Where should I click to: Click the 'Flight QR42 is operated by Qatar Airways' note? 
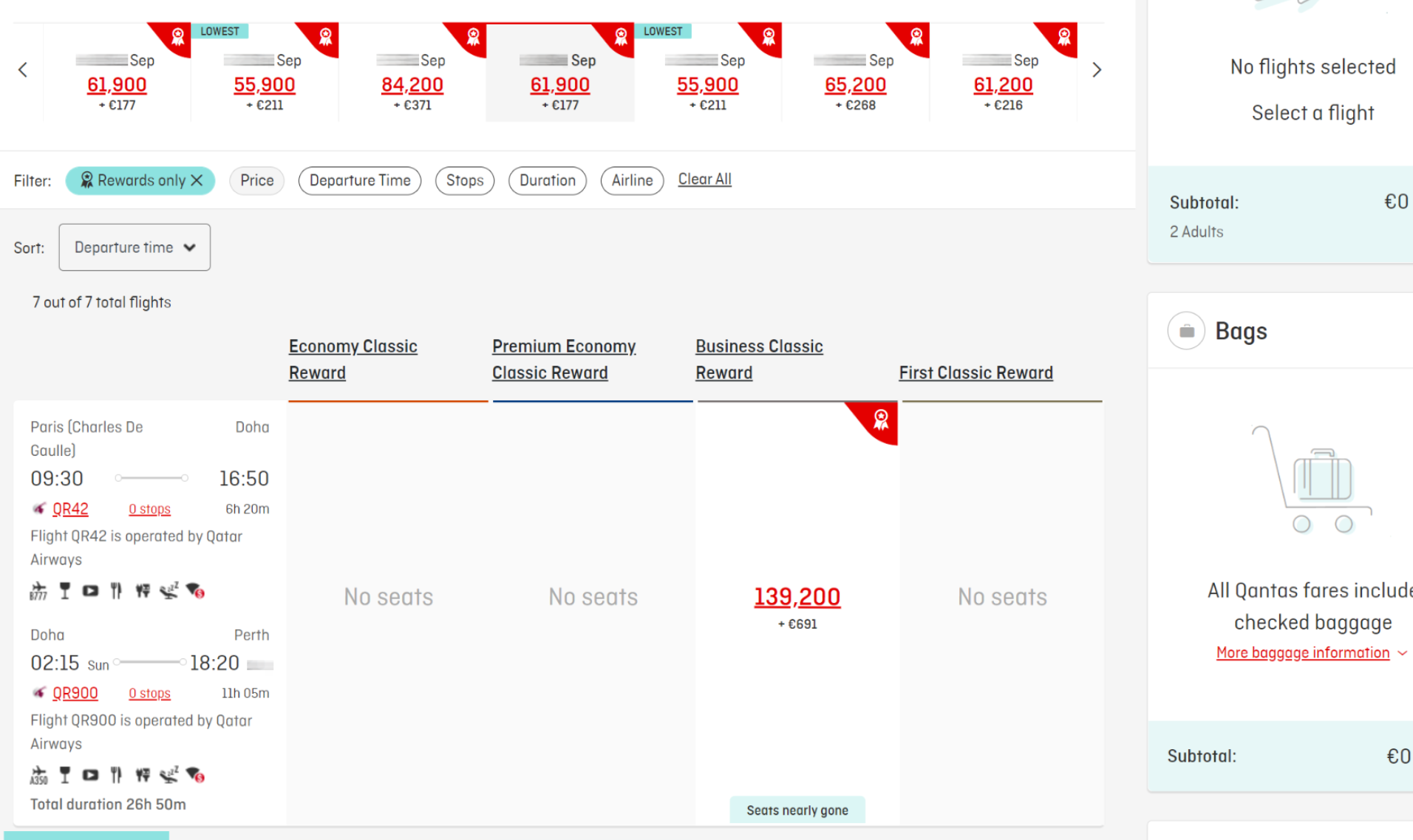136,548
